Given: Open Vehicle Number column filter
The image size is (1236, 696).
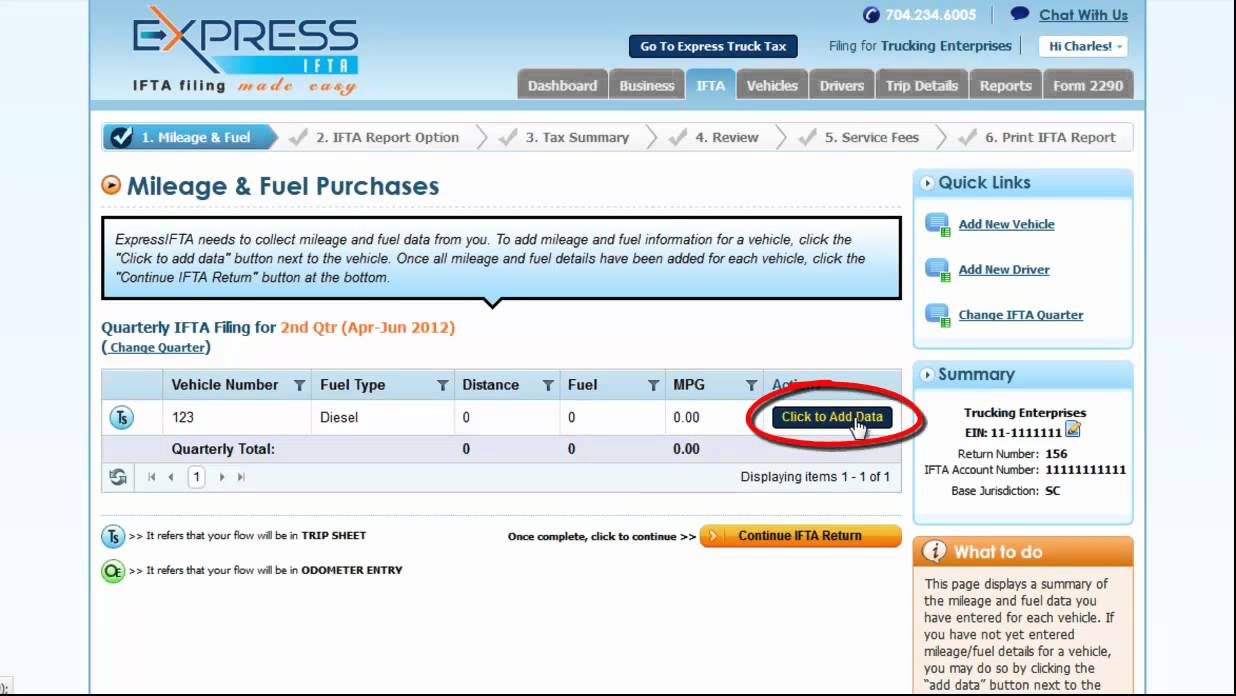Looking at the screenshot, I should click(x=299, y=385).
